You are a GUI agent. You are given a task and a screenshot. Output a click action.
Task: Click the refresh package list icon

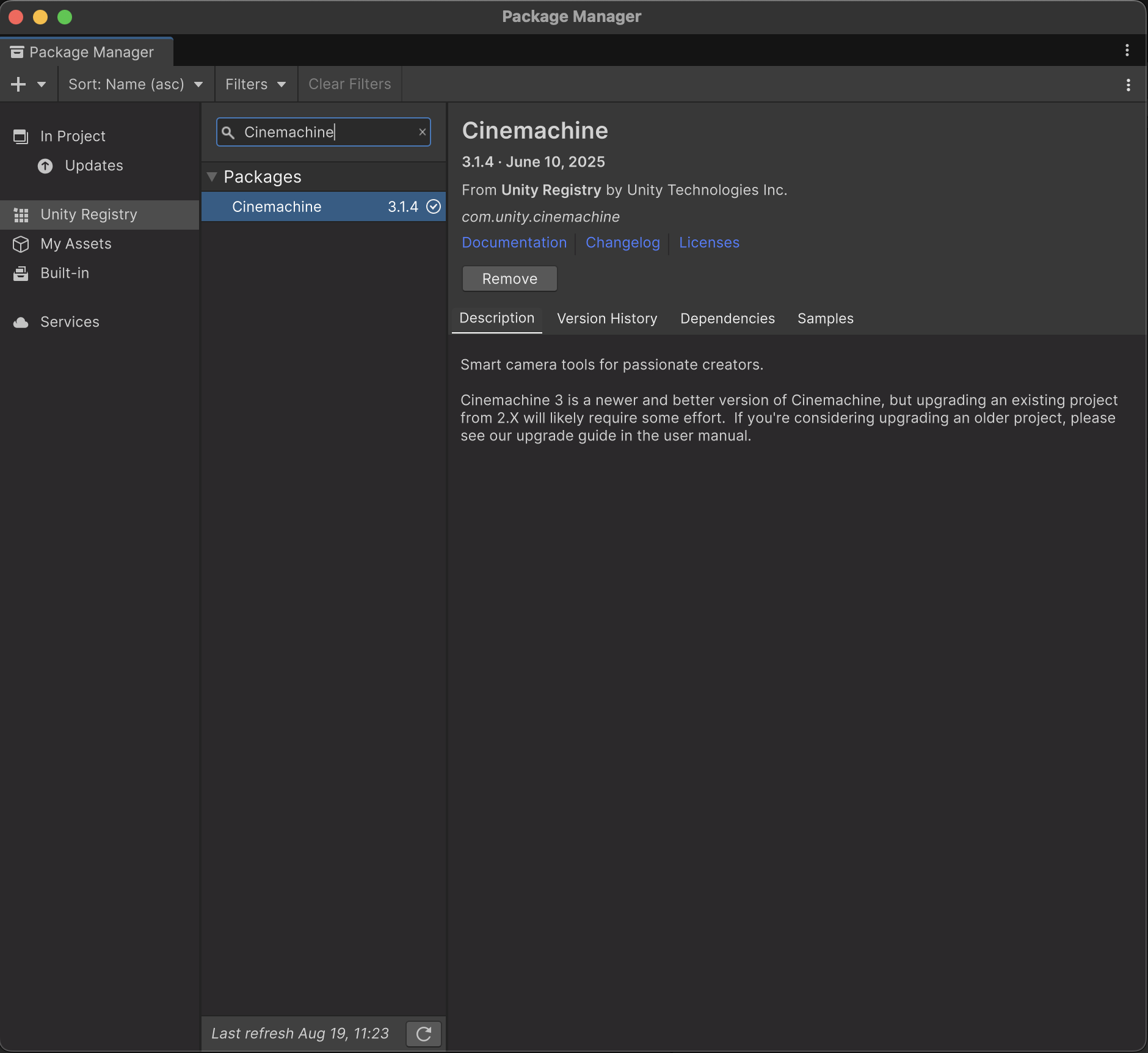click(423, 1033)
